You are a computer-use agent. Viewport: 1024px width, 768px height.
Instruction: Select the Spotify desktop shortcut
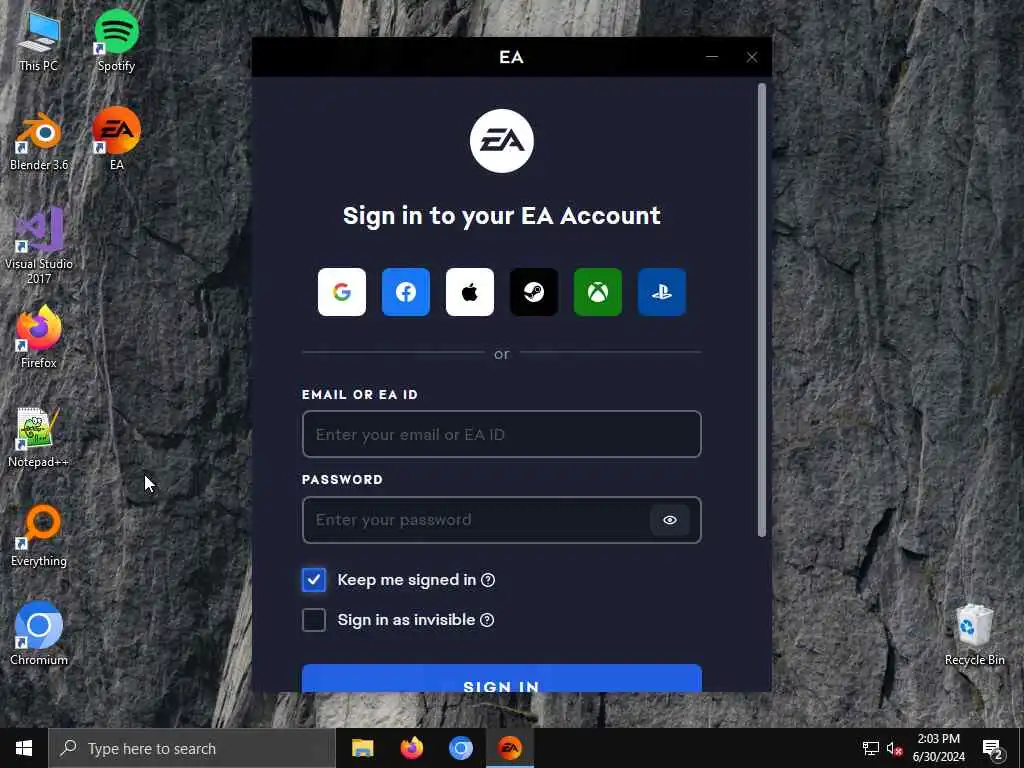[x=116, y=40]
